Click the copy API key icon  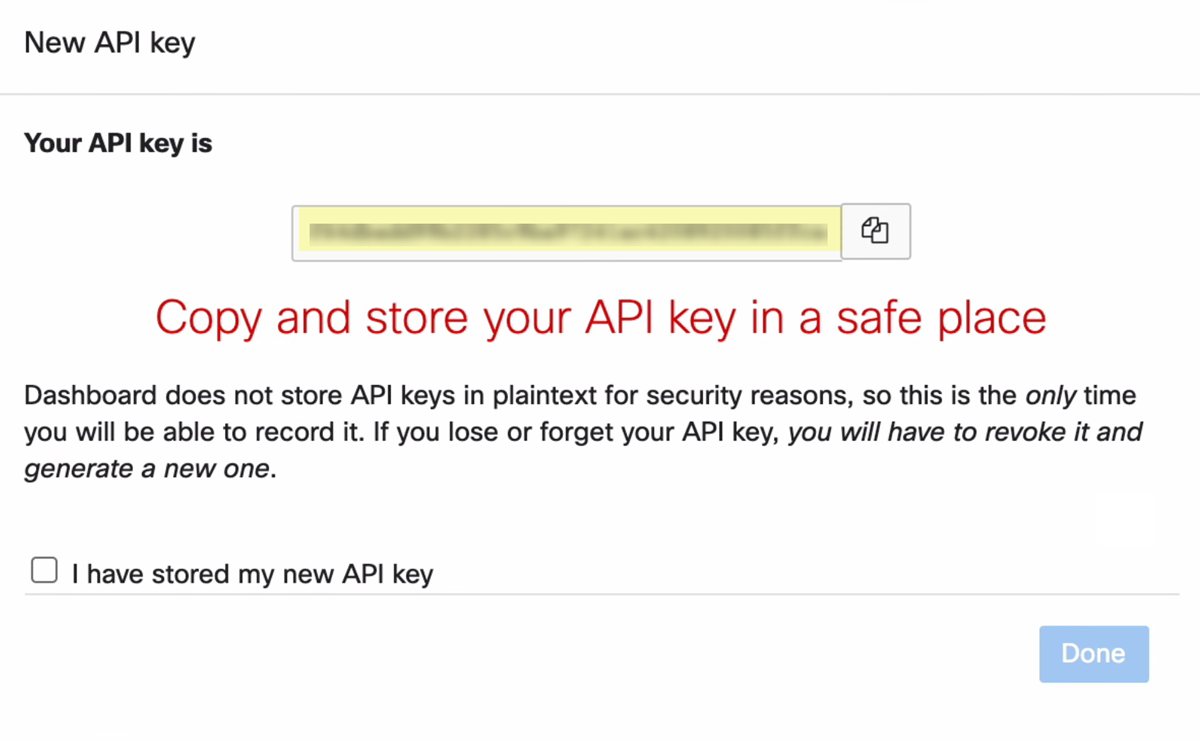click(x=875, y=232)
